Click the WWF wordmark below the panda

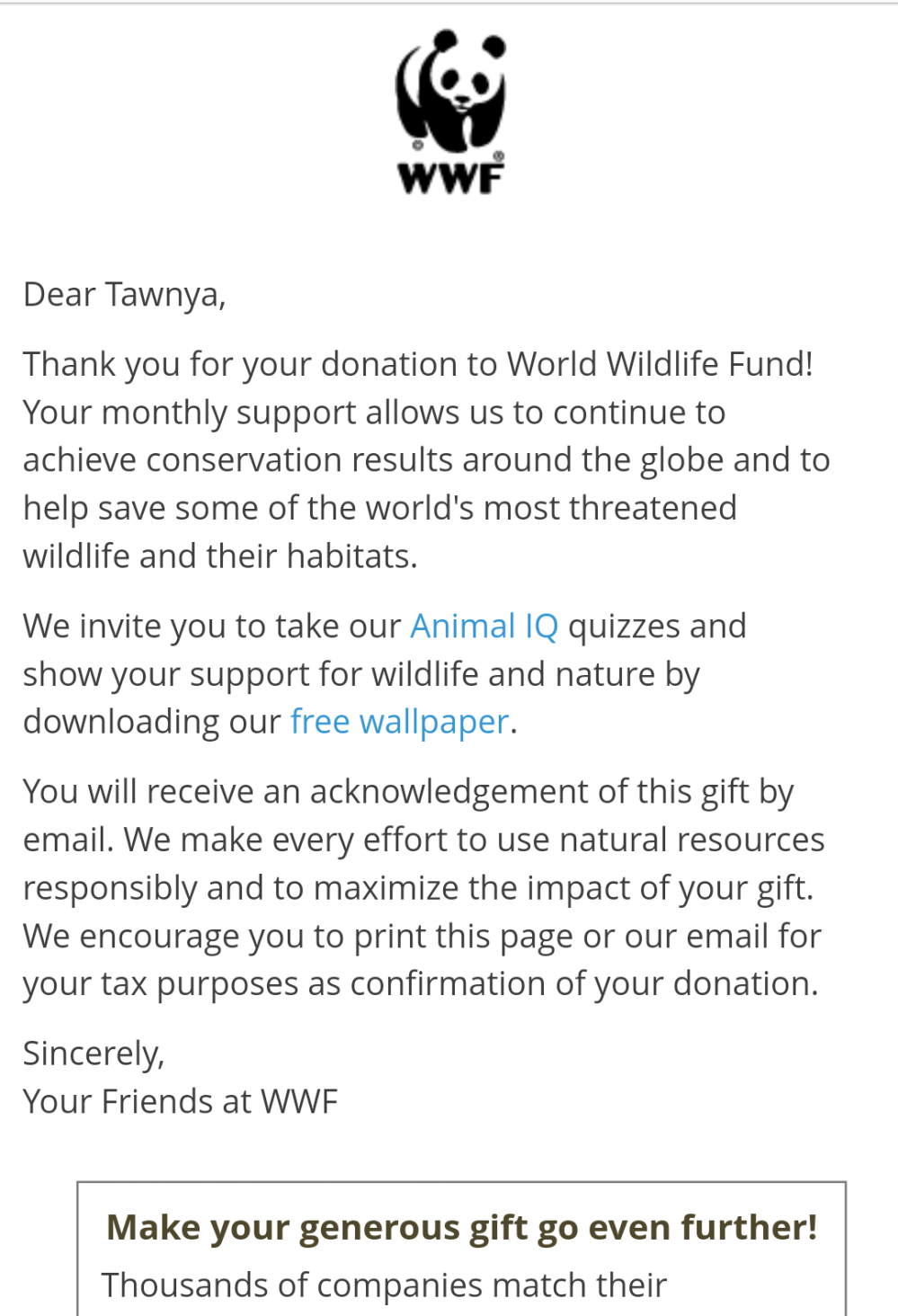tap(450, 177)
